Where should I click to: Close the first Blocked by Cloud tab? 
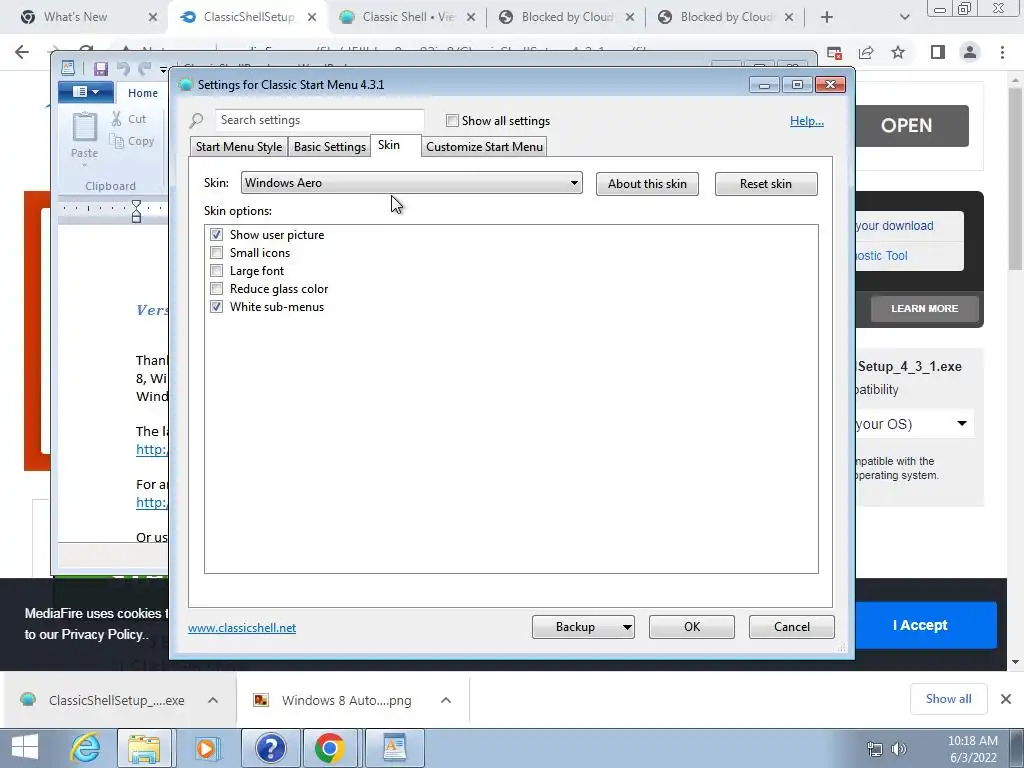(x=630, y=17)
